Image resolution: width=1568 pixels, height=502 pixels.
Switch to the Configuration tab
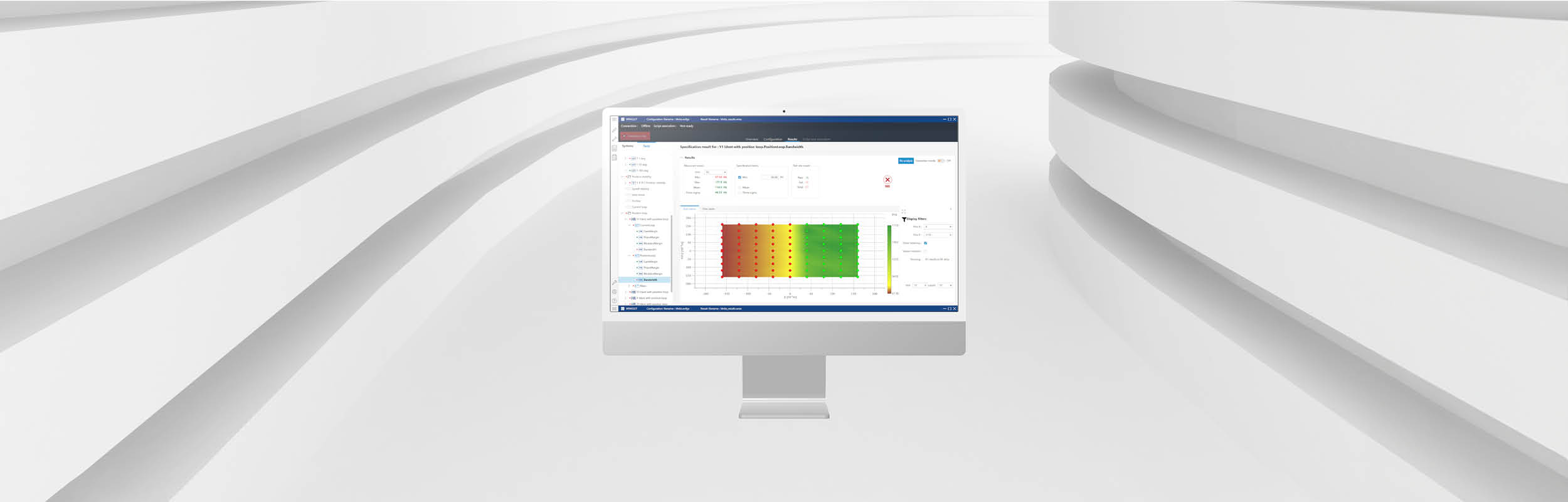(x=773, y=139)
